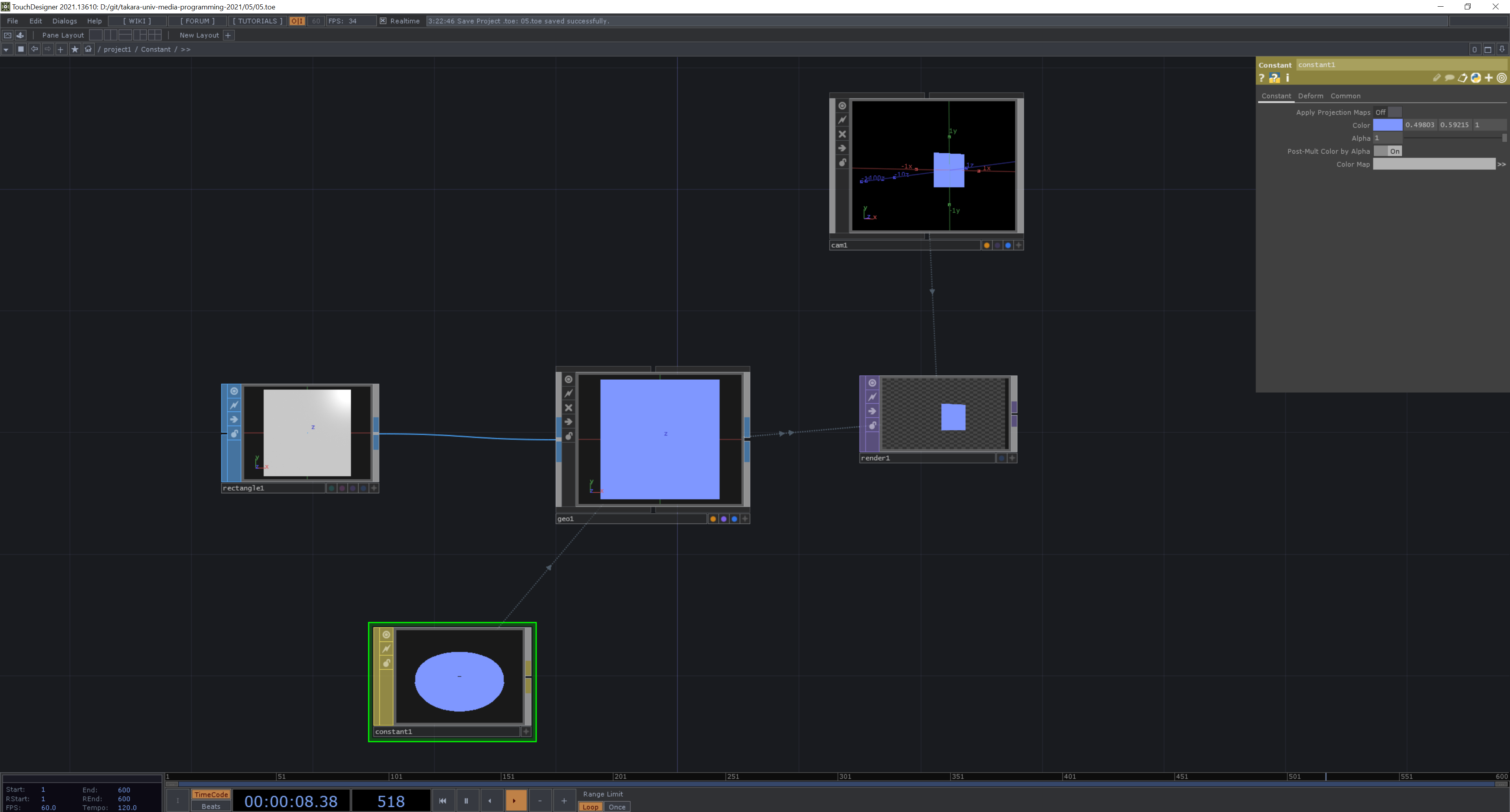Viewport: 1510px width, 812px height.
Task: Open the pane type dropdown arrow
Action: pyautogui.click(x=6, y=49)
